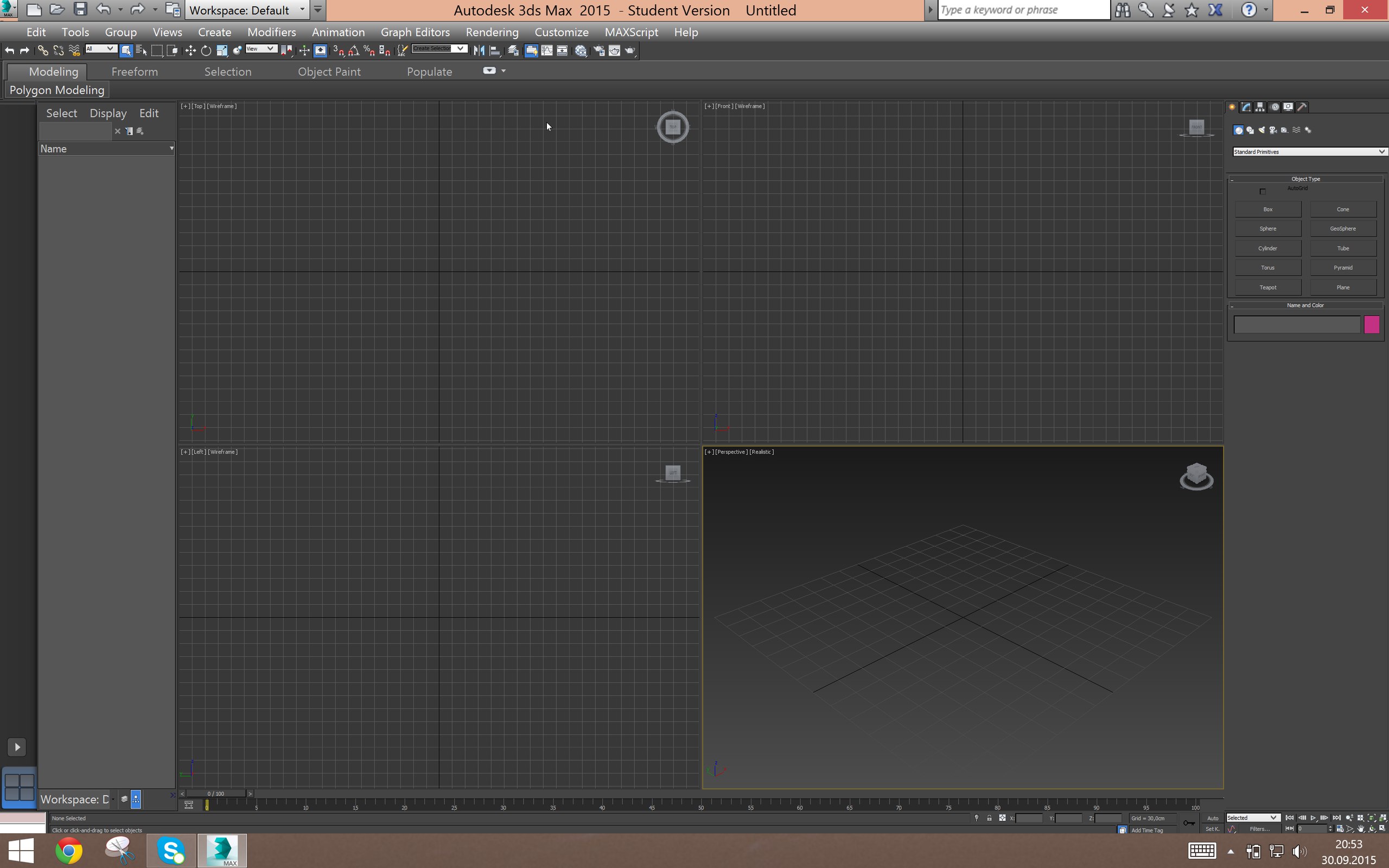Click the Pan View hand icon
The image size is (1389, 868).
pyautogui.click(x=1360, y=829)
